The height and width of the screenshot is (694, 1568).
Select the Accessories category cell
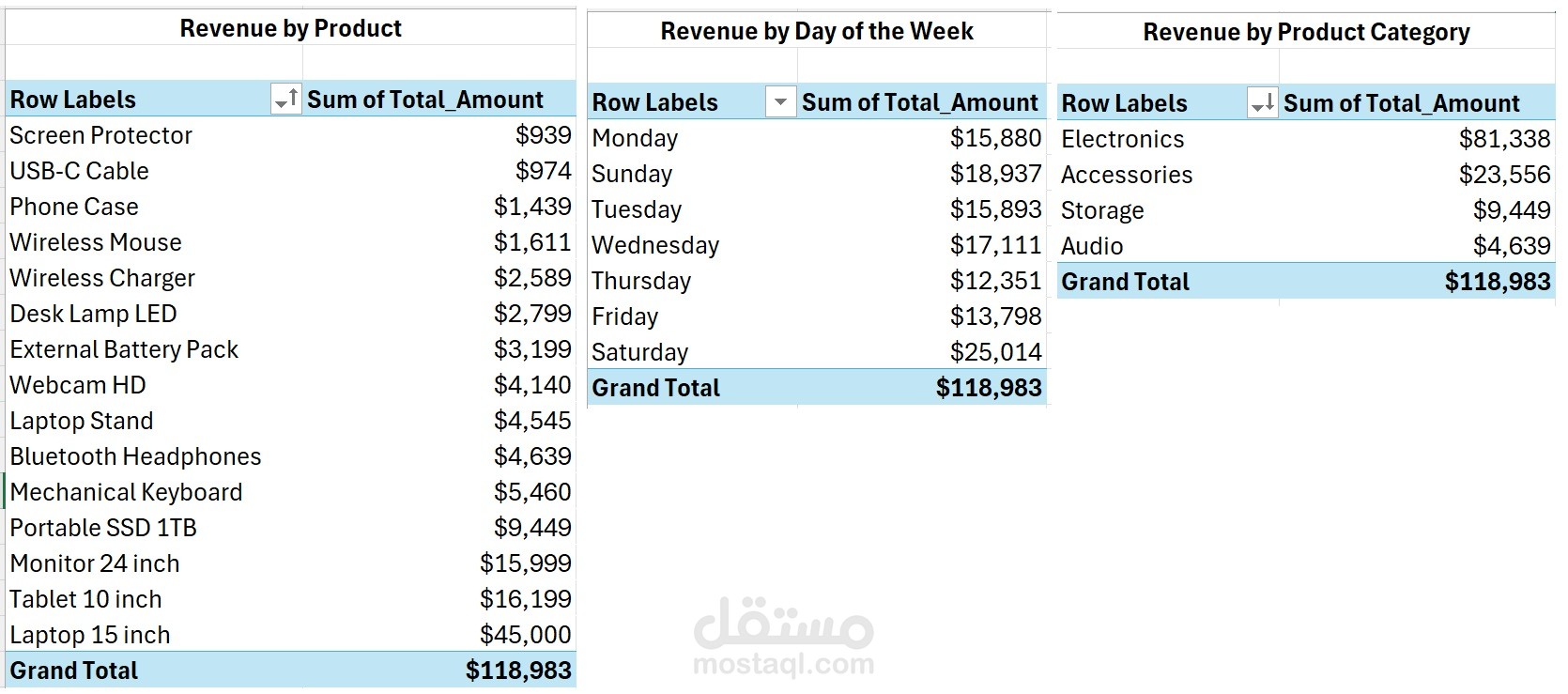(x=1127, y=175)
